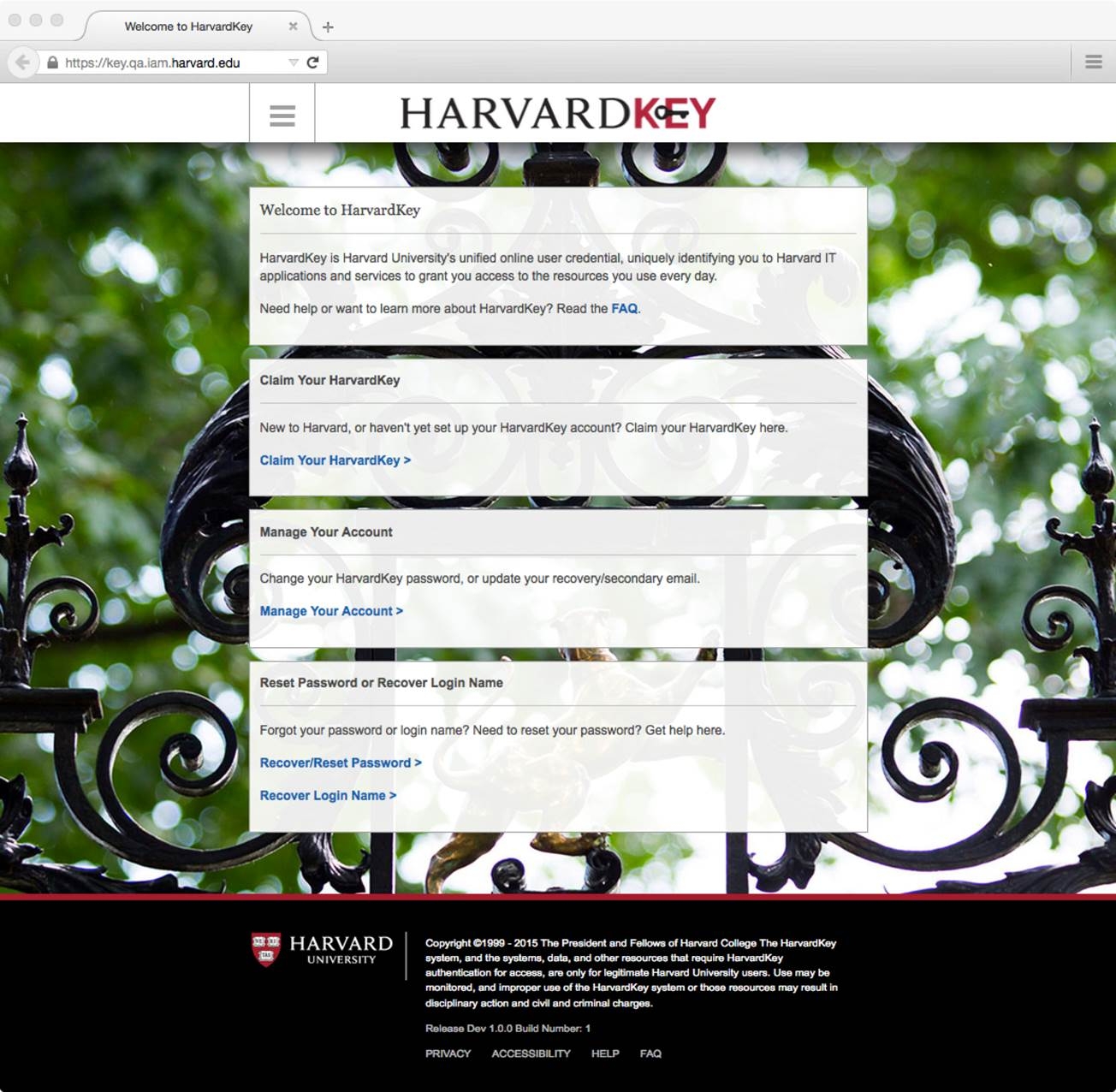Click the HarvardKey logo in the header
Screen dimensions: 1116x1092
pos(559,112)
